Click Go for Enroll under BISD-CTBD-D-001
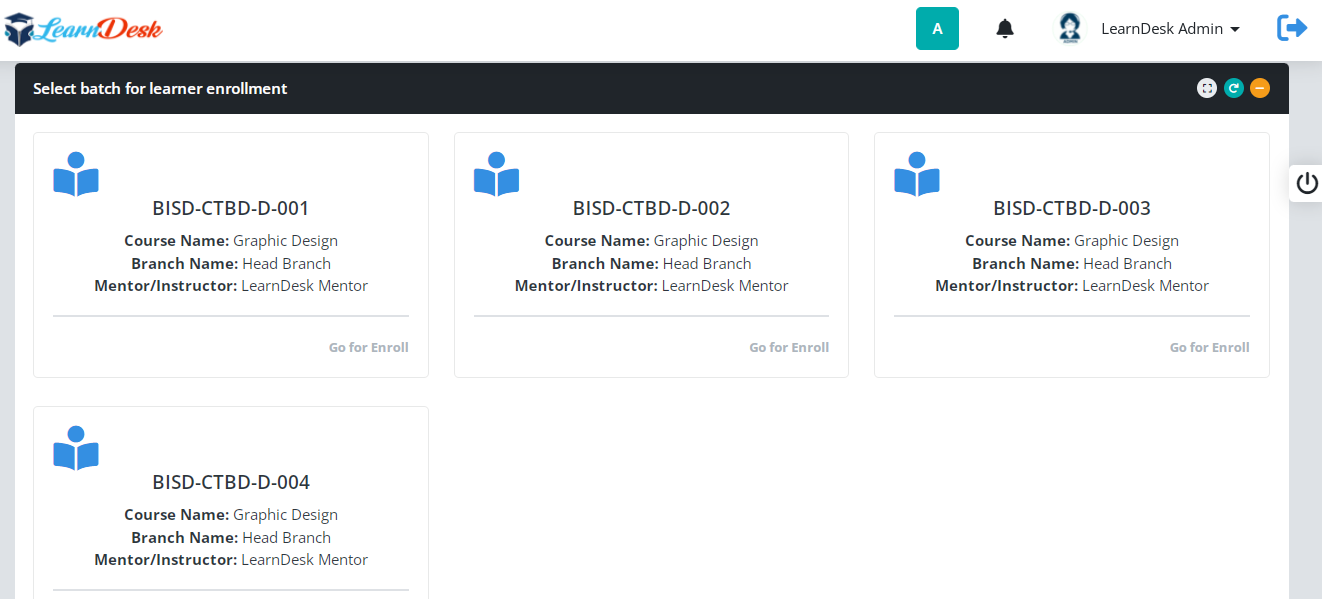Screen dimensions: 1322x599 369,347
